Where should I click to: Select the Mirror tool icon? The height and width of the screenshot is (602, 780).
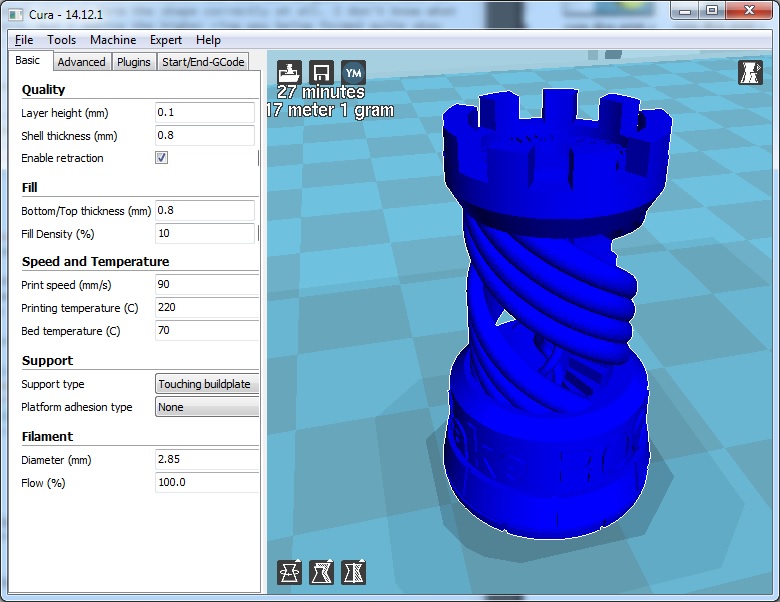tap(353, 572)
